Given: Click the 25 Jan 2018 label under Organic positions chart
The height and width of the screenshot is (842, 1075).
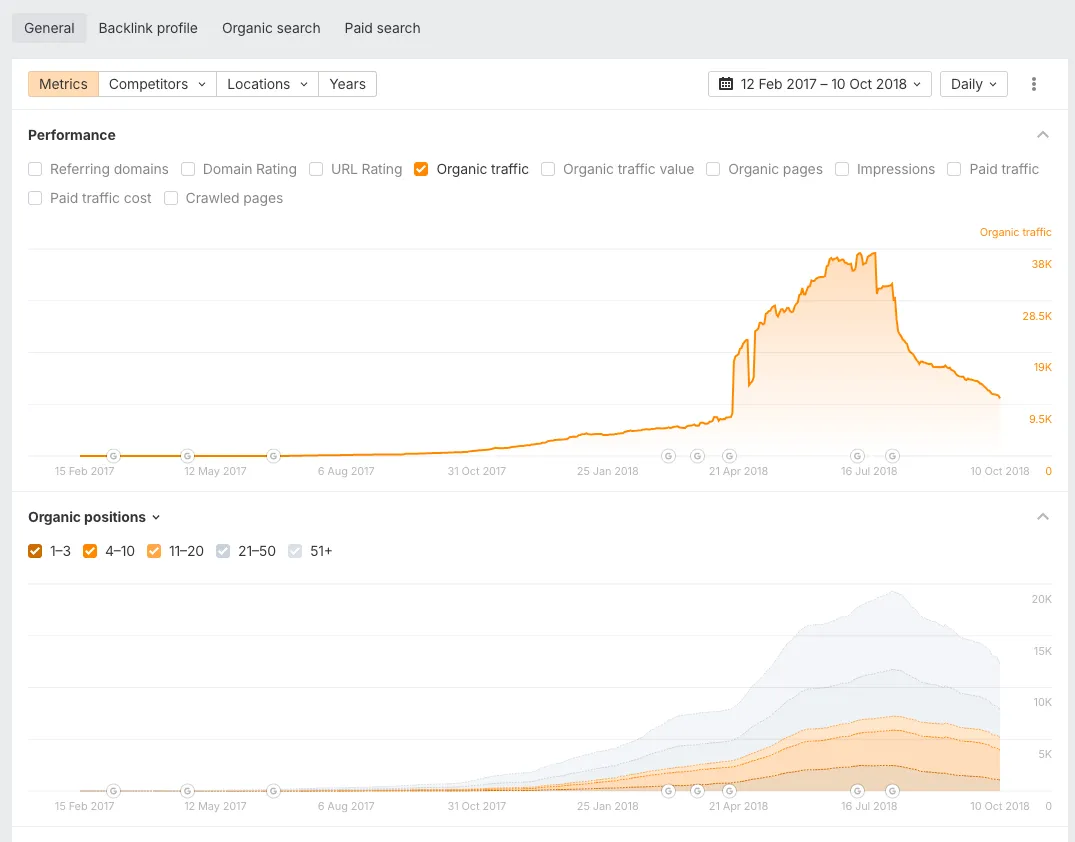Looking at the screenshot, I should coord(607,806).
